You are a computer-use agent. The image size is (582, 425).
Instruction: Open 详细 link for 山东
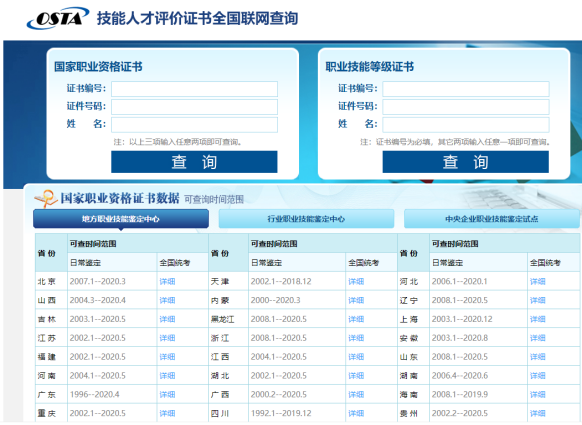(x=537, y=357)
